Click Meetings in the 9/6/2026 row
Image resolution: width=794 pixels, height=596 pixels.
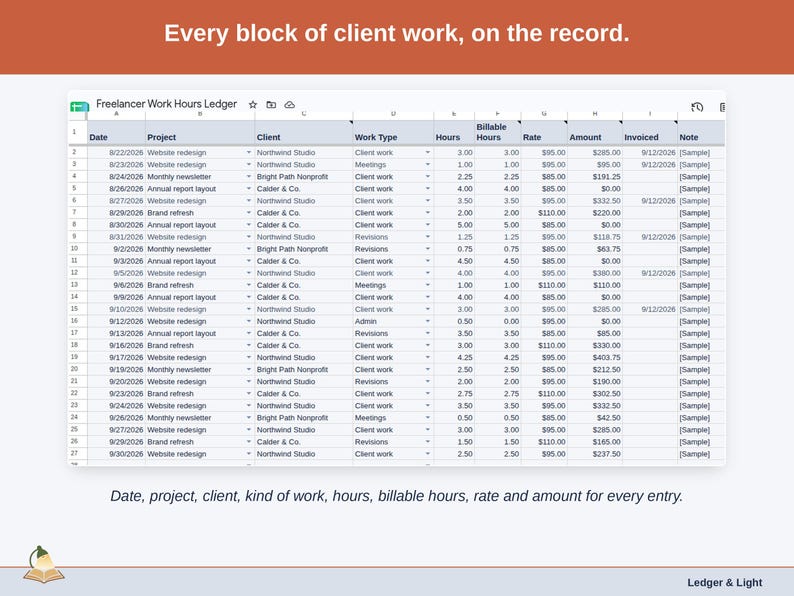393,285
